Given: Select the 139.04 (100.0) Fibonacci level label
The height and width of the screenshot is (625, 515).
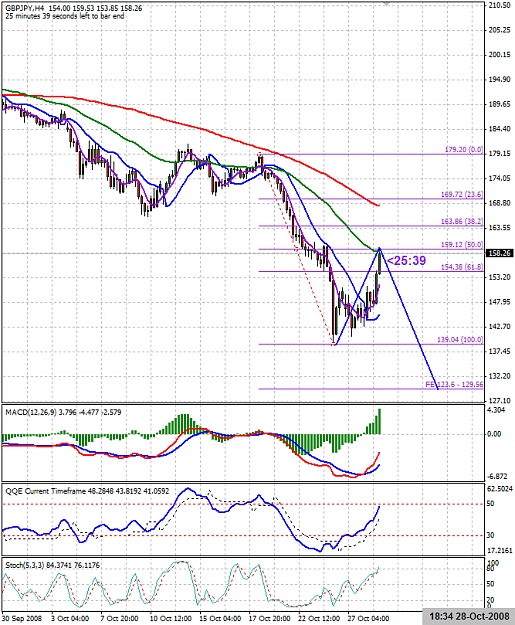Looking at the screenshot, I should point(460,340).
